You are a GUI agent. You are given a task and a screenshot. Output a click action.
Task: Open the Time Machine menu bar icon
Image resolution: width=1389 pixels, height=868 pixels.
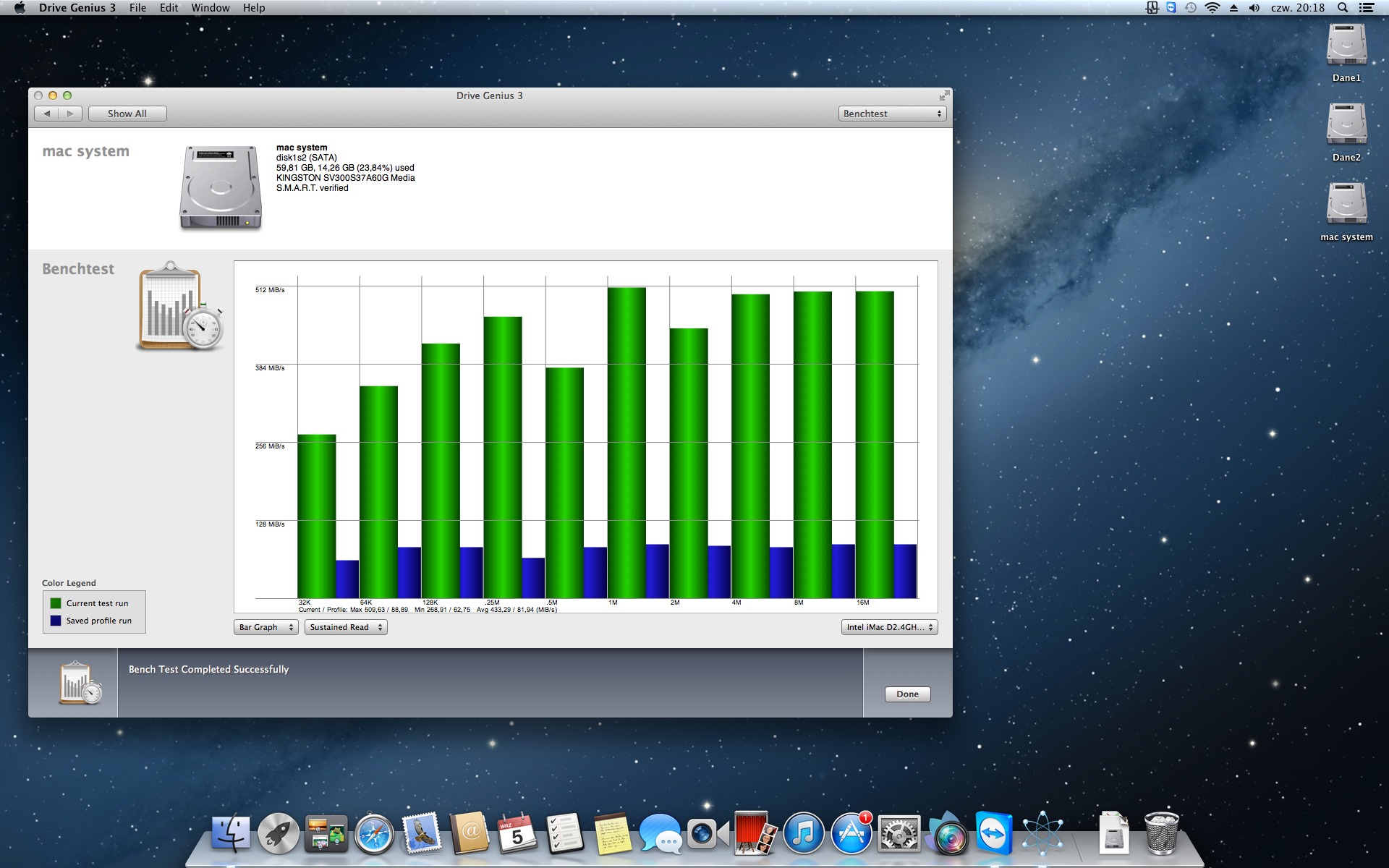pos(1190,8)
